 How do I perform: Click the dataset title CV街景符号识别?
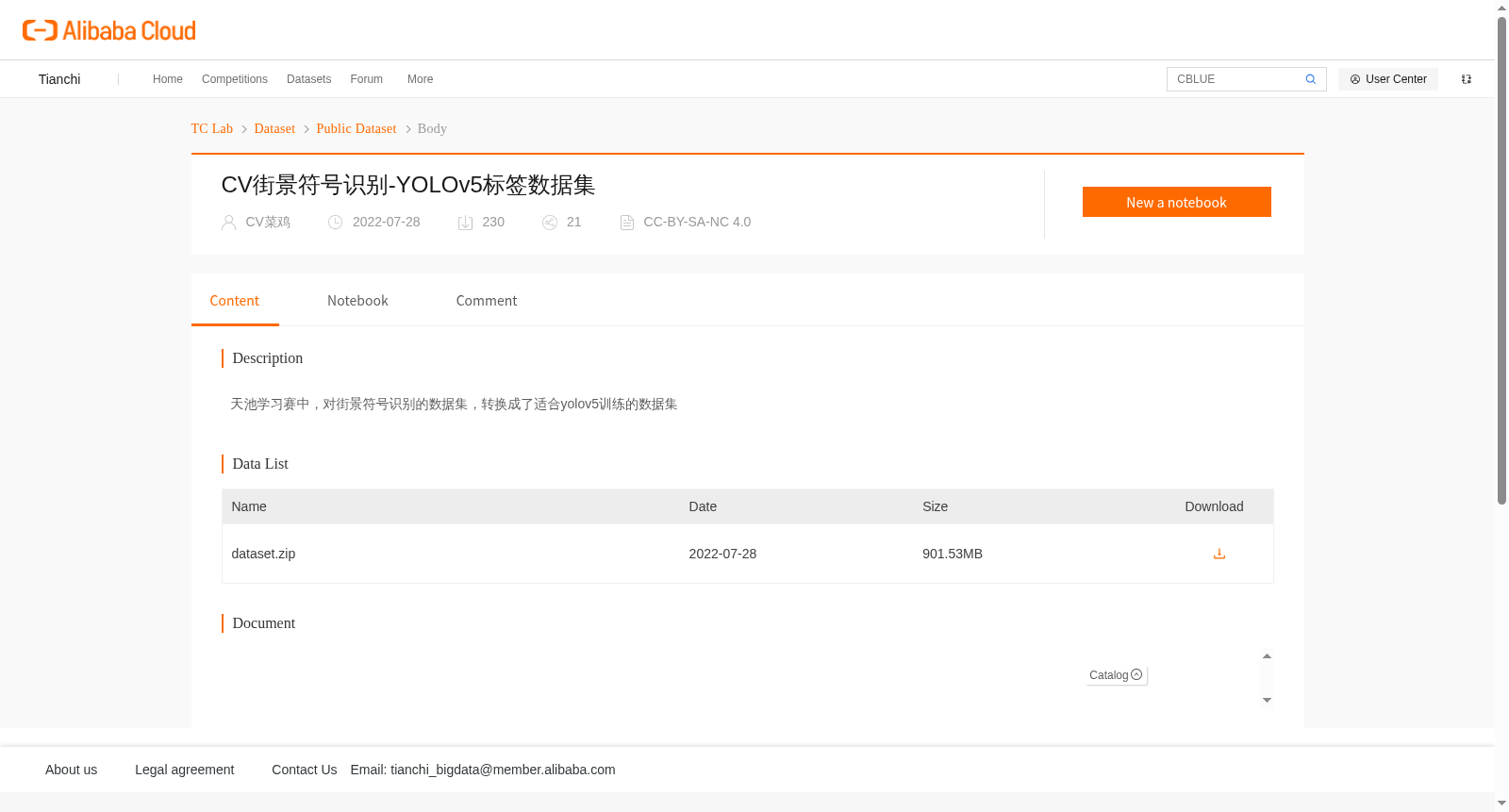(x=408, y=185)
